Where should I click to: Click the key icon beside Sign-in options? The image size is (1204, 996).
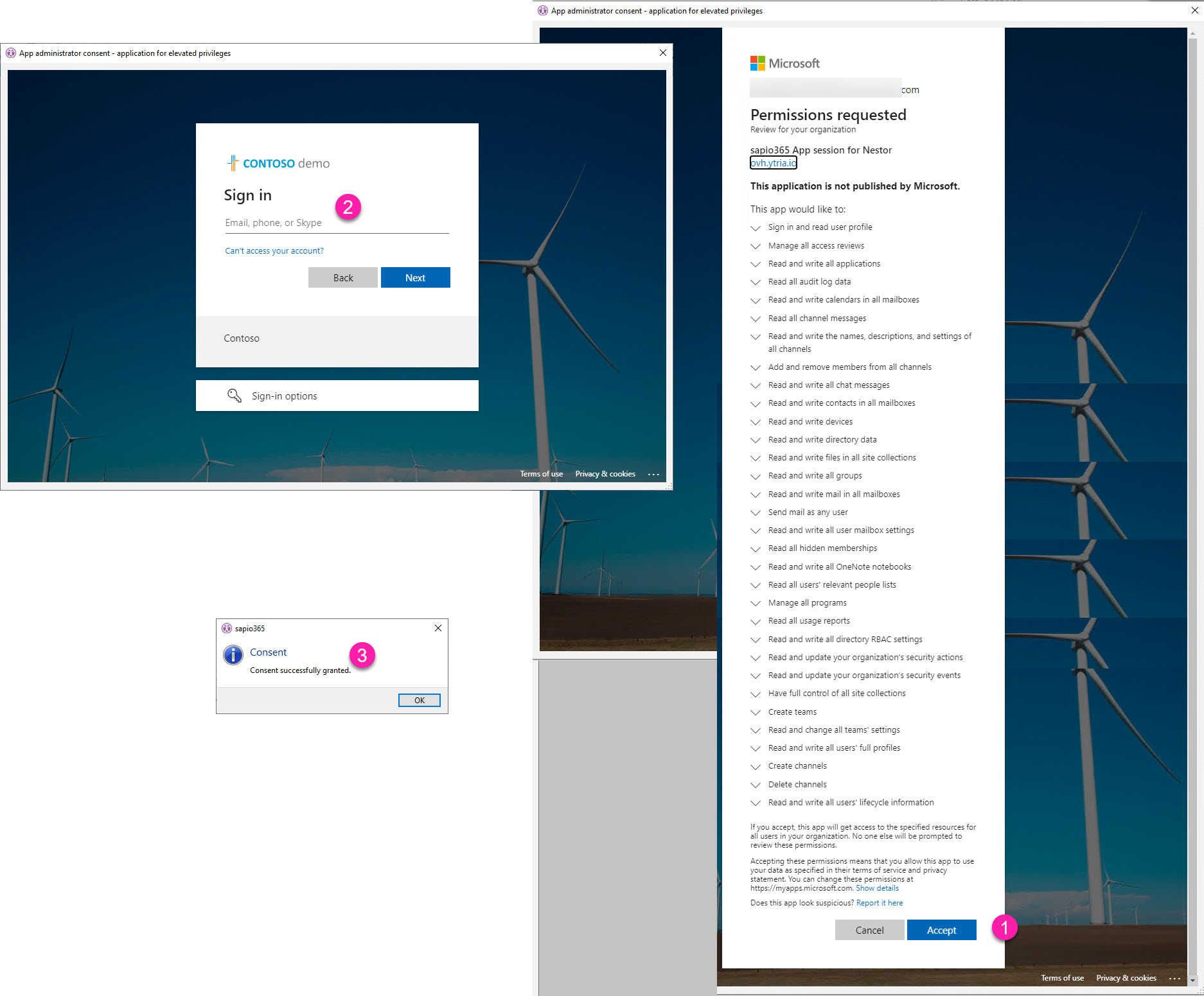235,396
